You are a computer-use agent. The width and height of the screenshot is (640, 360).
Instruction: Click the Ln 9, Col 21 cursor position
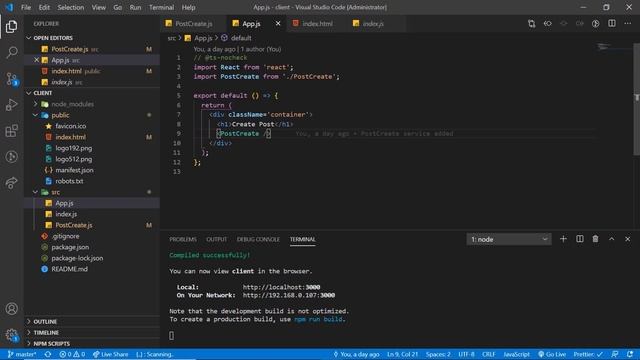[402, 354]
